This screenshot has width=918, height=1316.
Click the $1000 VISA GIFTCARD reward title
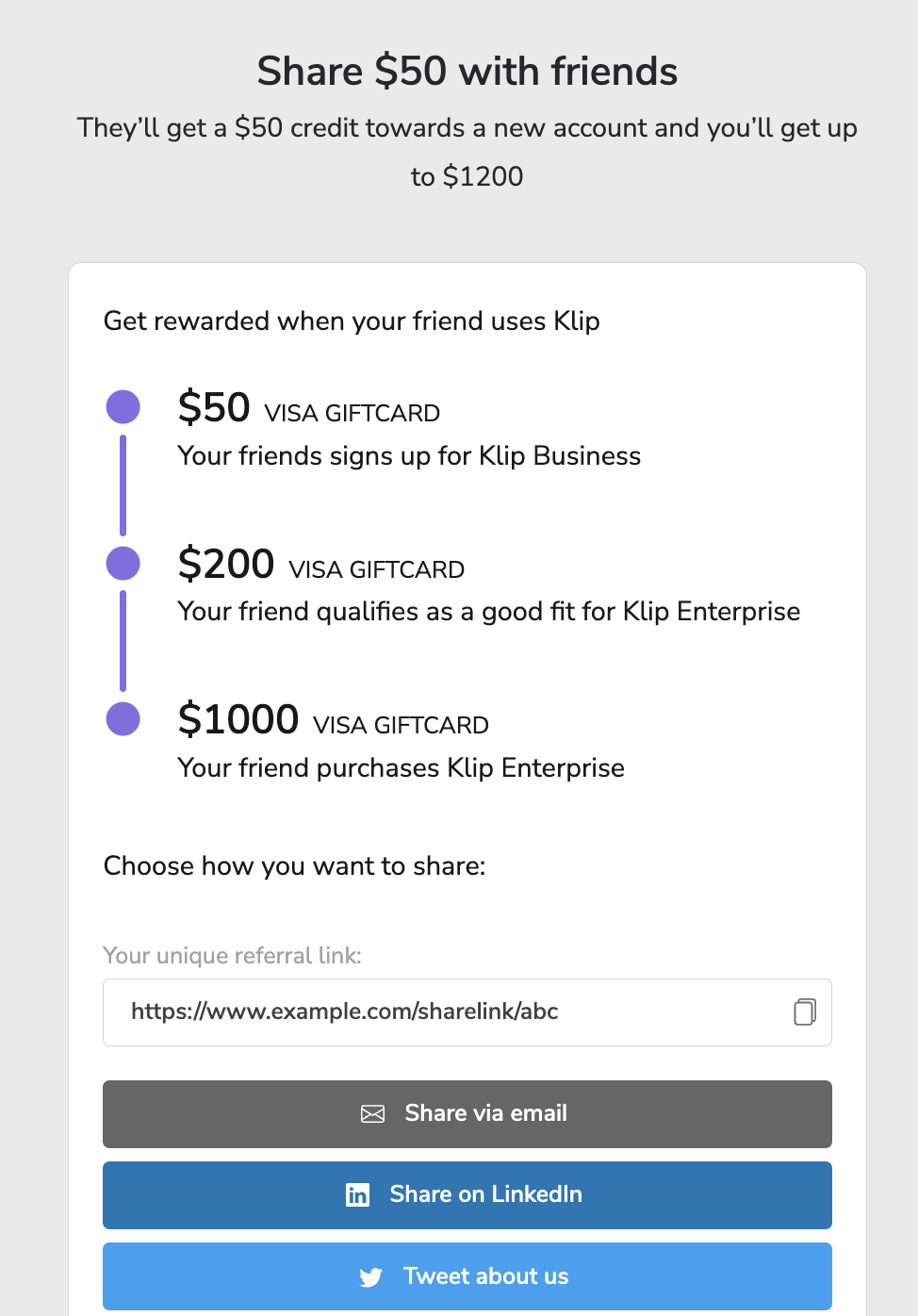click(x=334, y=721)
